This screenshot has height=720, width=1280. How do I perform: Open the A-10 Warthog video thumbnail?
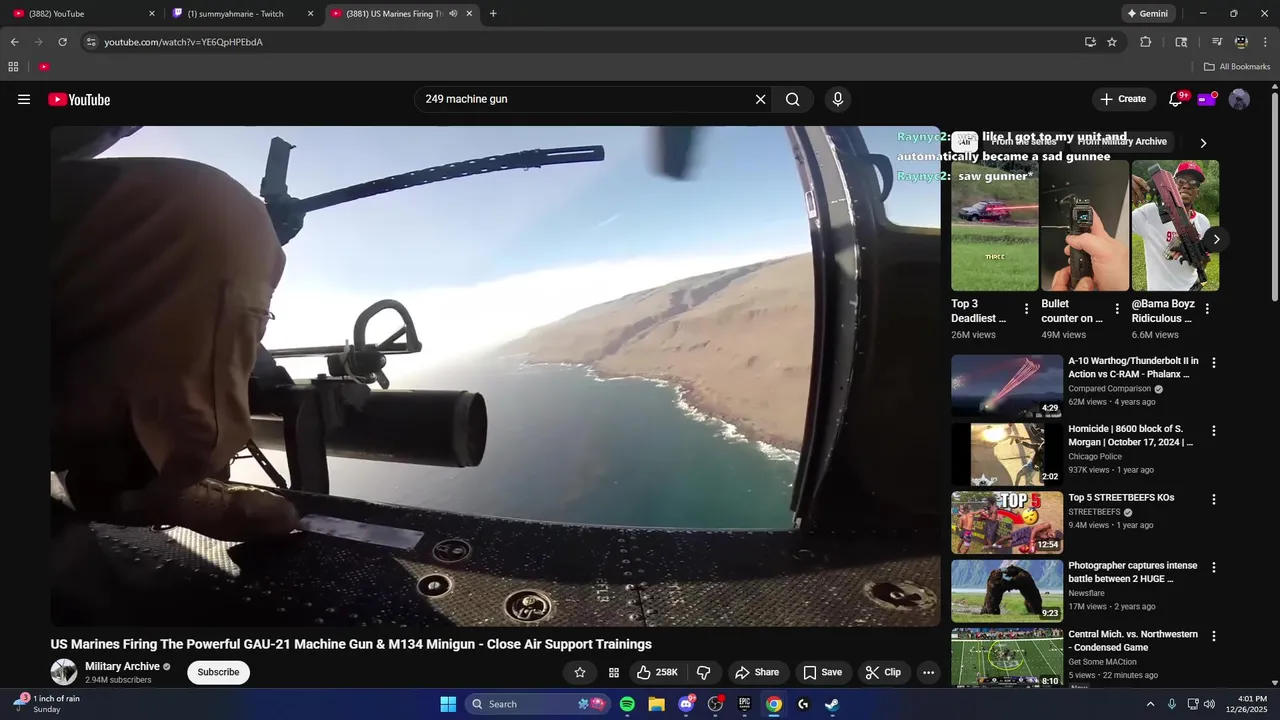1007,385
